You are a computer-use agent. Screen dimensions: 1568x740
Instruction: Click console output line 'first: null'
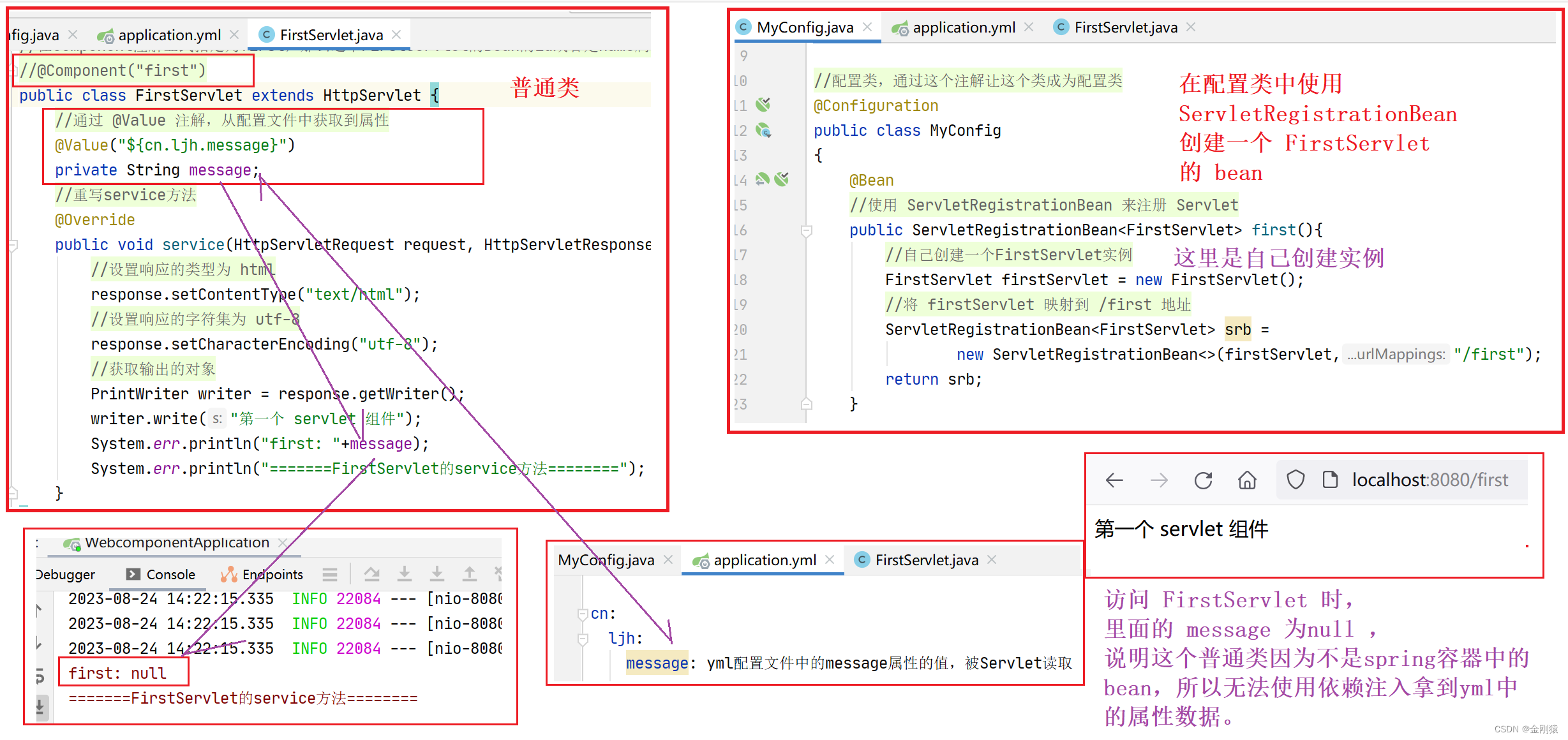tap(117, 674)
